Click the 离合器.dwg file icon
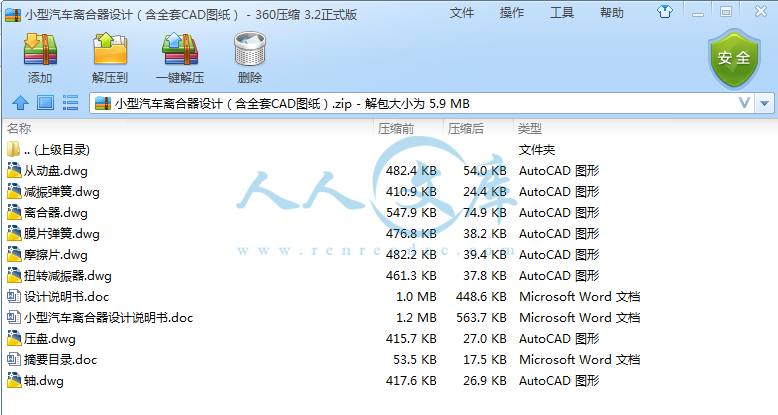Screen dimensions: 778x415 pyautogui.click(x=14, y=212)
